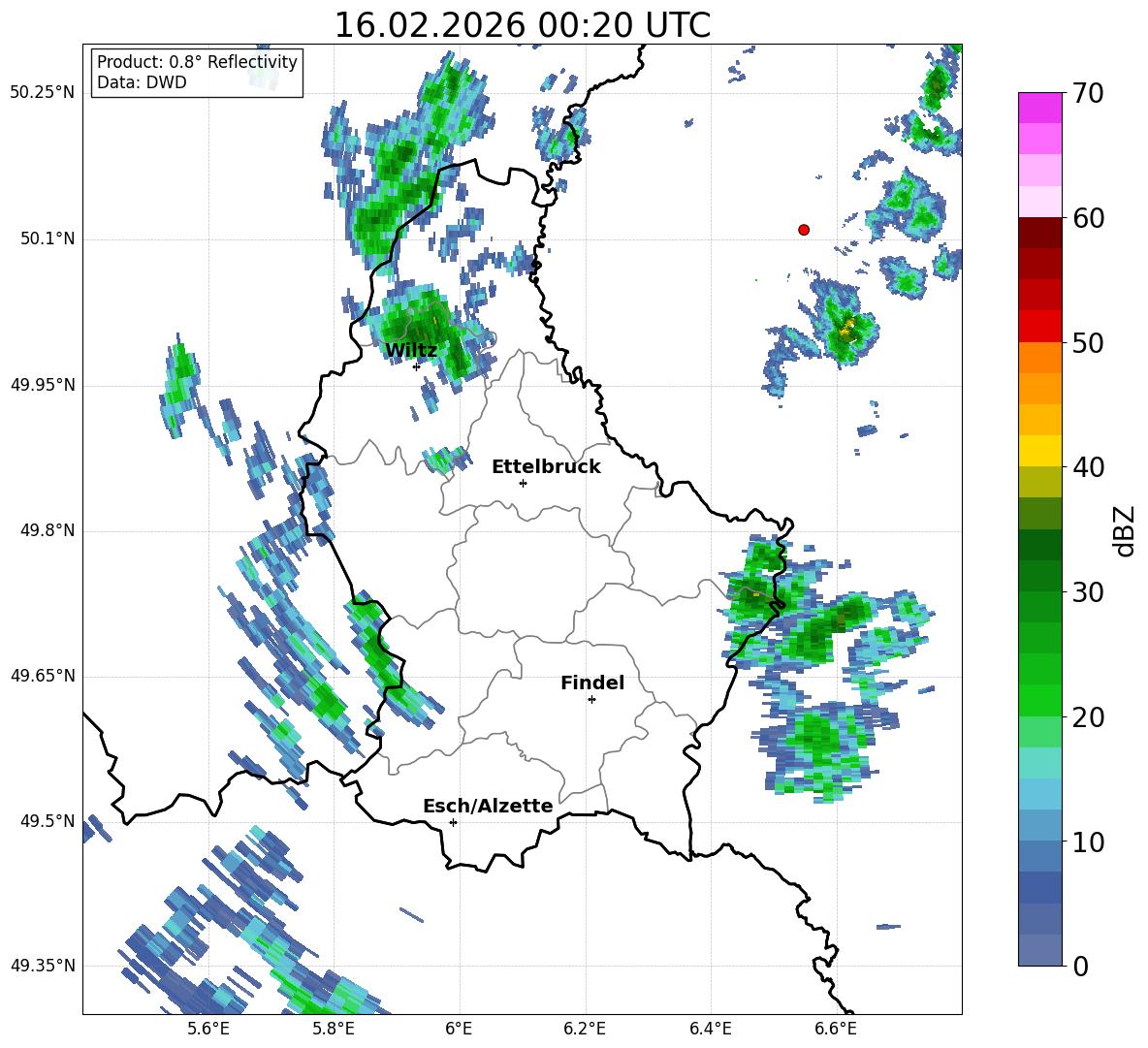Screen dimensions: 1148x1048
Task: Click the 6.6°E longitude label
Action: (836, 1029)
